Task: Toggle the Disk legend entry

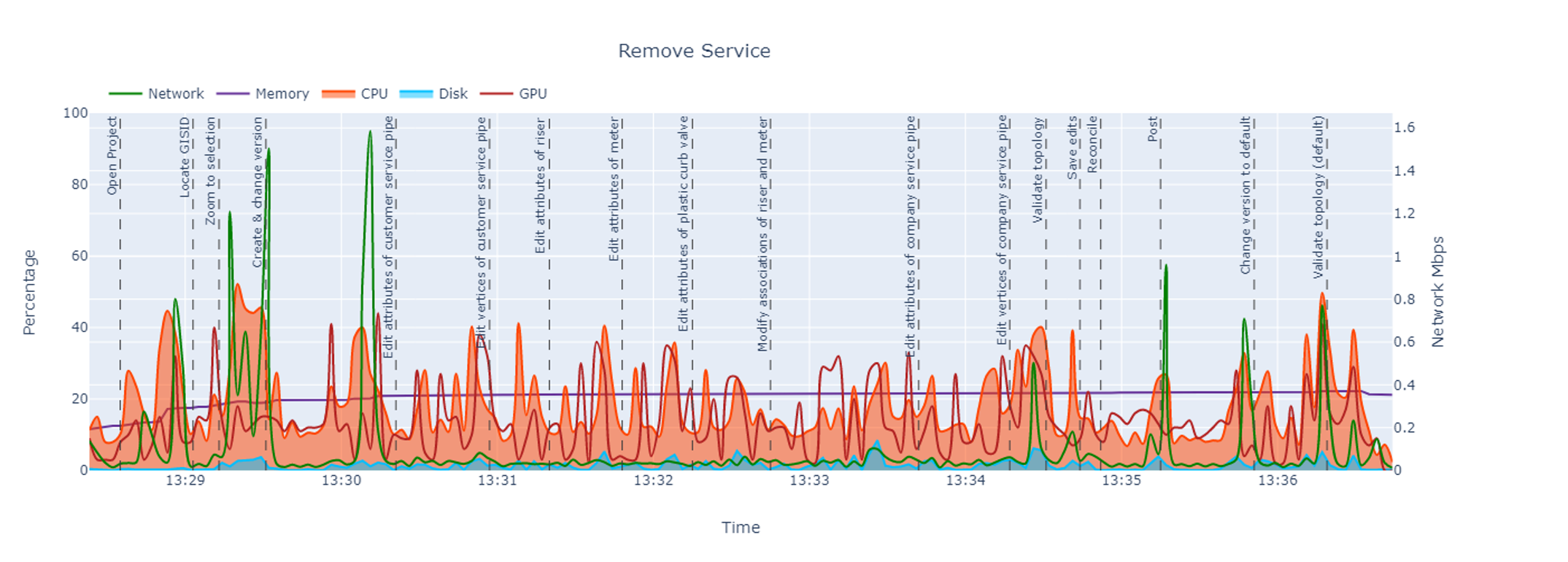Action: pos(434,93)
